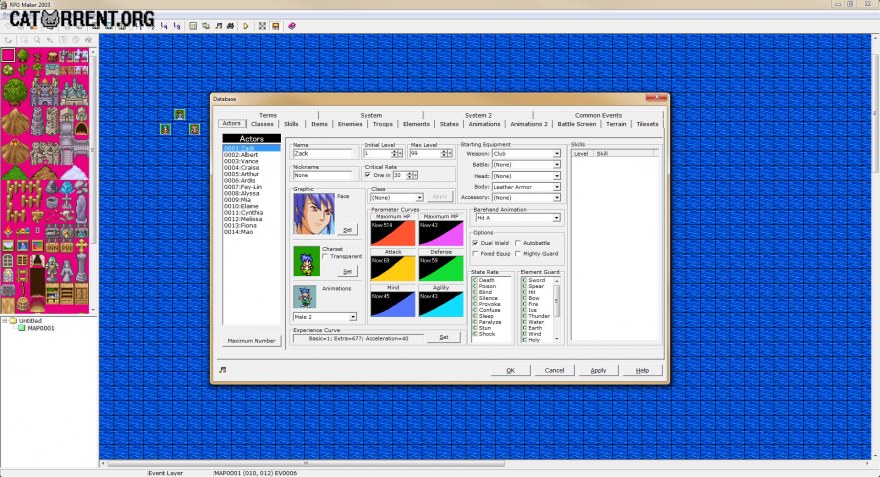This screenshot has width=880, height=477.
Task: Open the Resource Manager toolbar icon
Action: click(x=206, y=26)
